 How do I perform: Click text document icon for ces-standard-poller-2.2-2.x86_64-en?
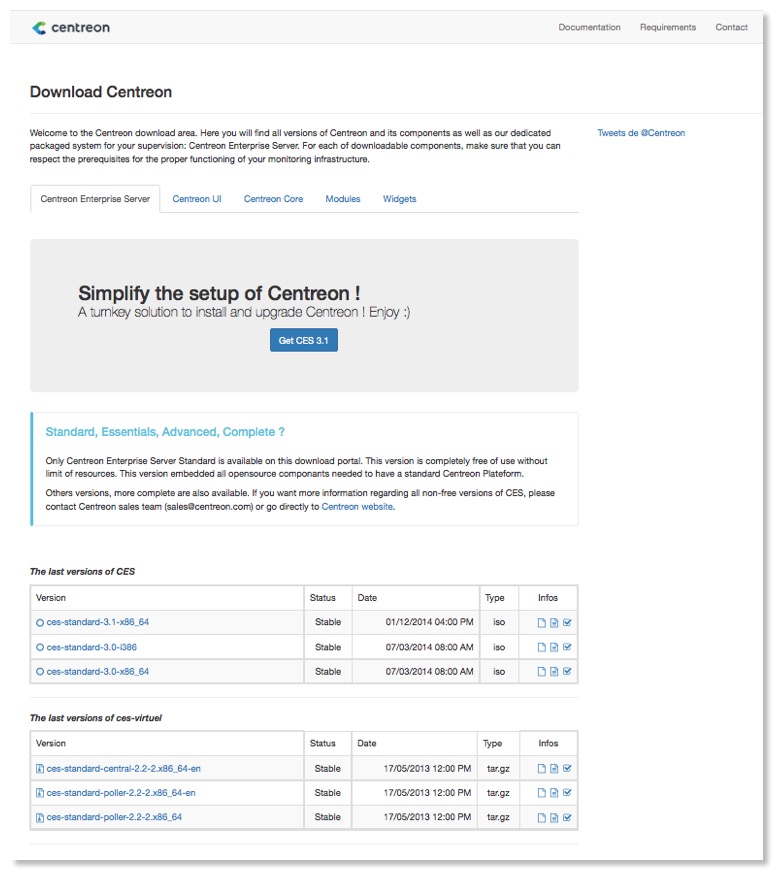[554, 793]
